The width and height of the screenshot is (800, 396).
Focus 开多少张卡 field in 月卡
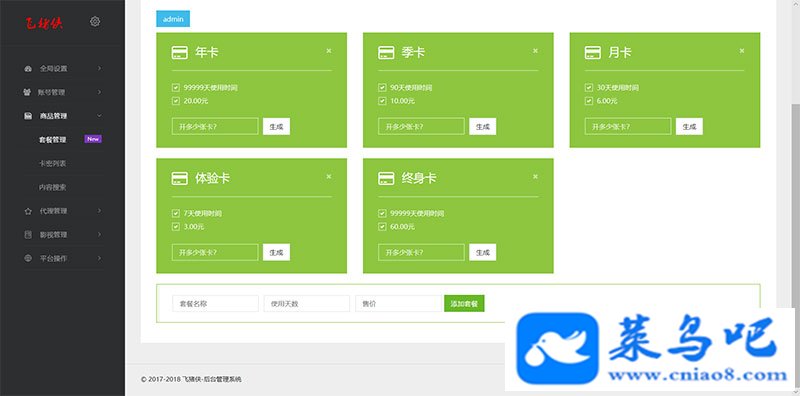(x=628, y=127)
